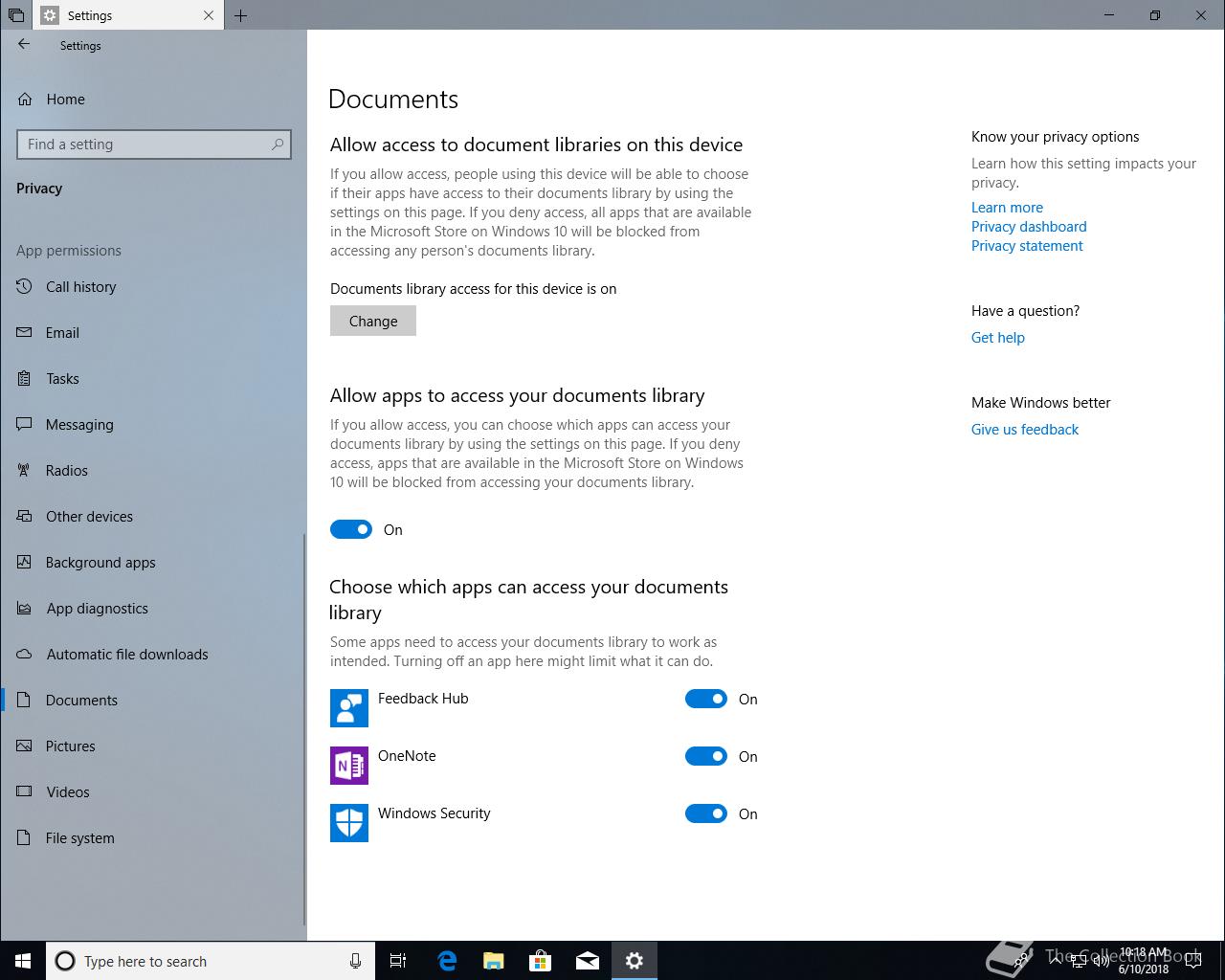The image size is (1225, 980).
Task: Click the Change button
Action: (x=373, y=321)
